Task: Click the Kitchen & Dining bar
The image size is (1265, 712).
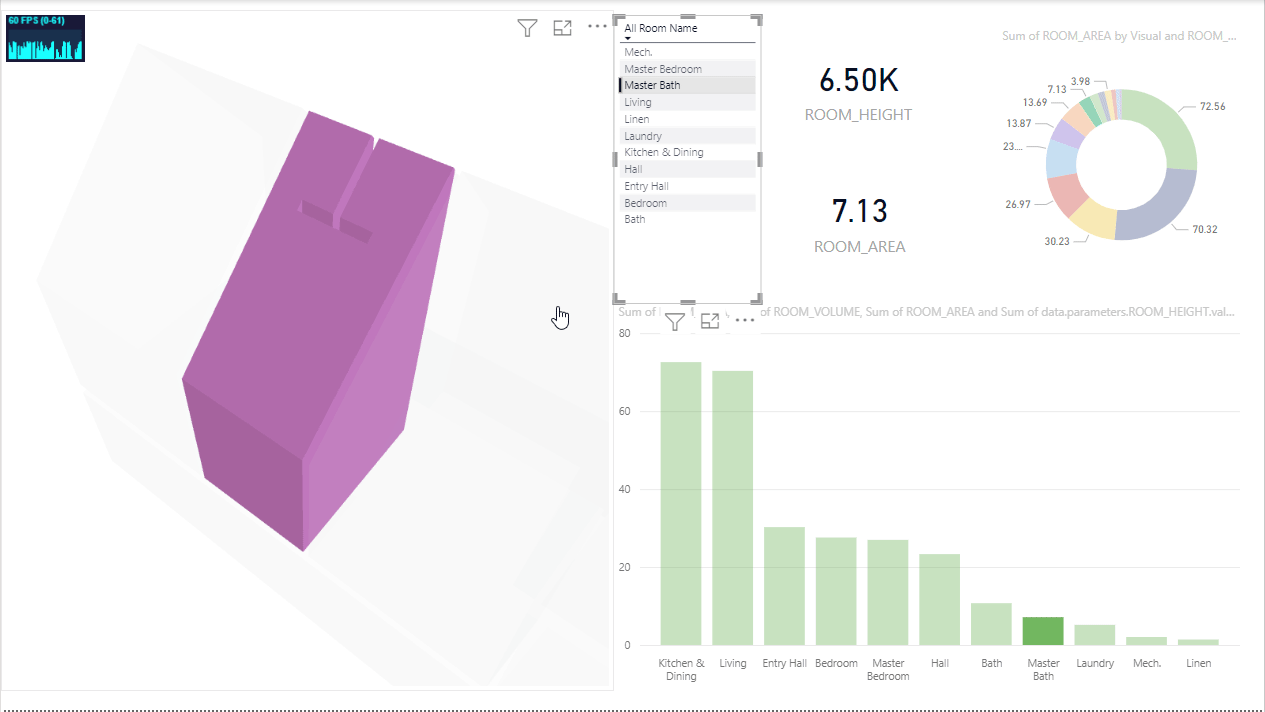Action: tap(680, 503)
